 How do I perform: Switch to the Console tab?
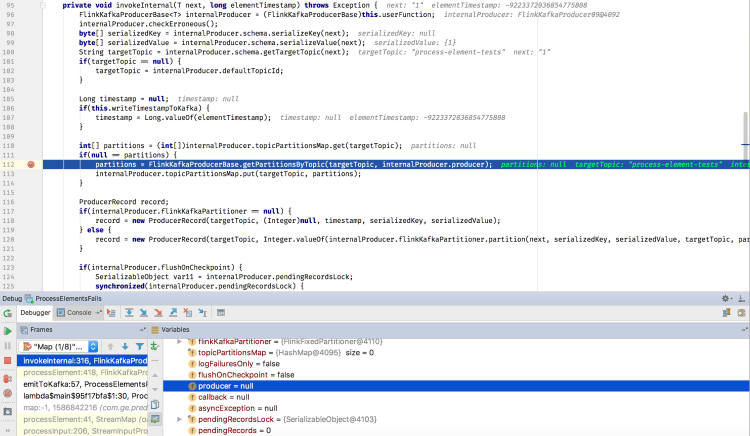tap(78, 313)
